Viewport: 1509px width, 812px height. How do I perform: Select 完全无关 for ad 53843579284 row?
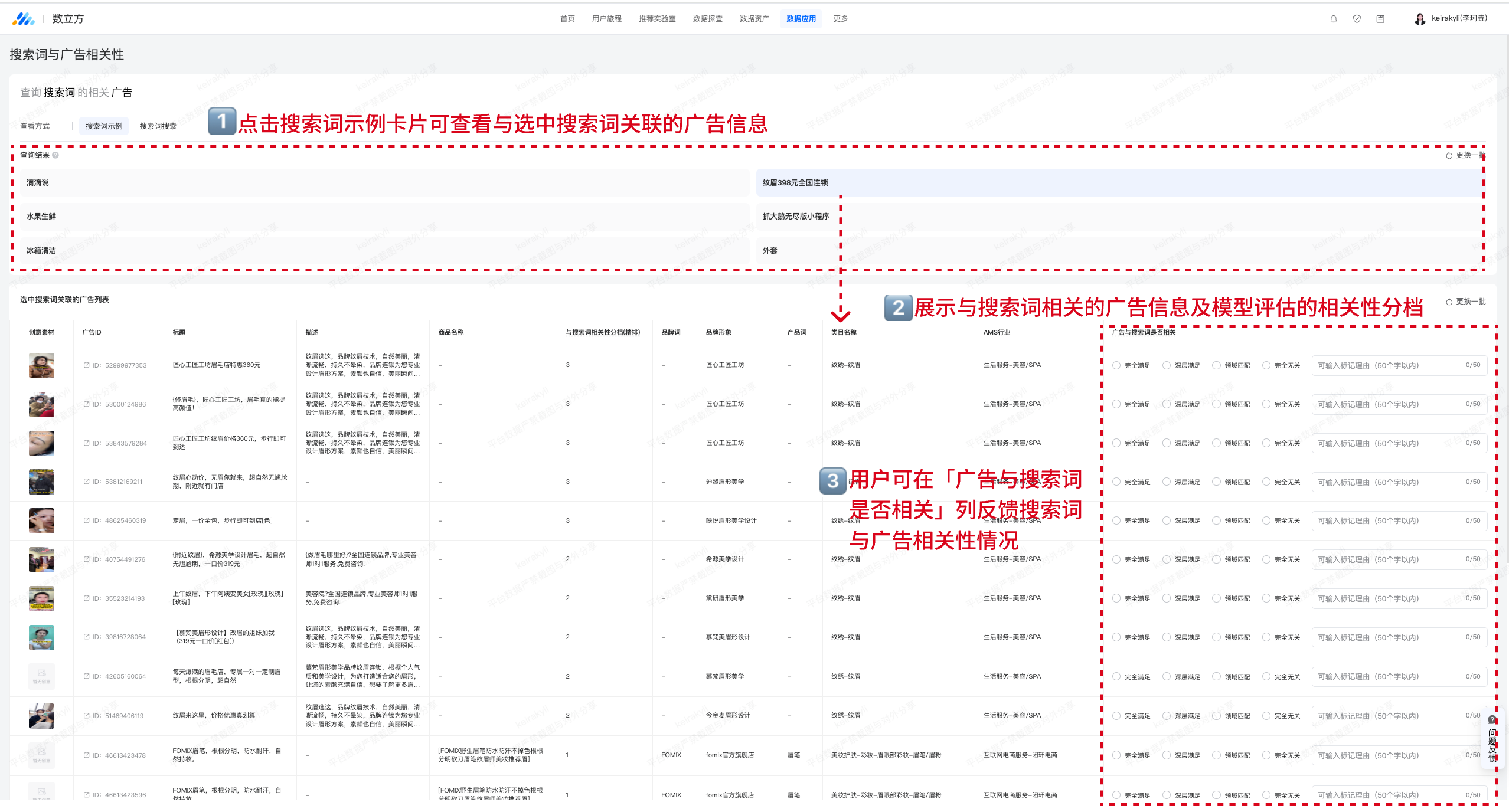[1266, 443]
